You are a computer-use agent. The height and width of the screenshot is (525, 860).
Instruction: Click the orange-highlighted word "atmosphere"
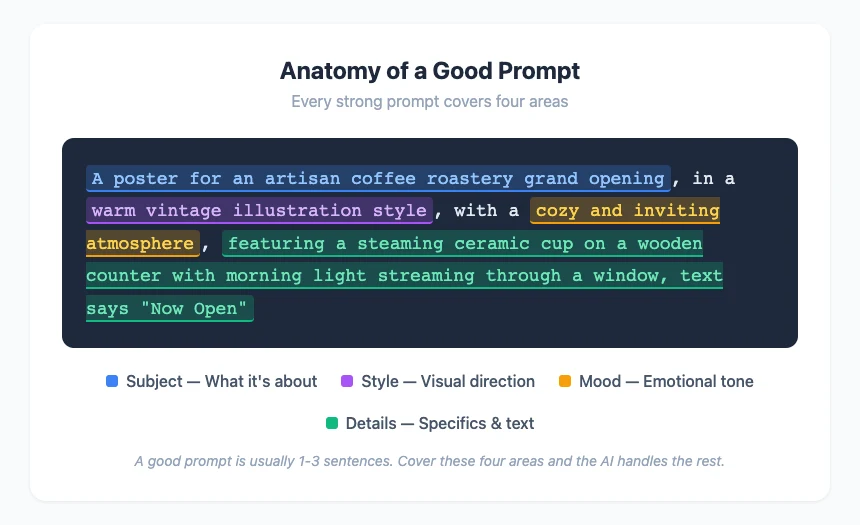coord(140,243)
